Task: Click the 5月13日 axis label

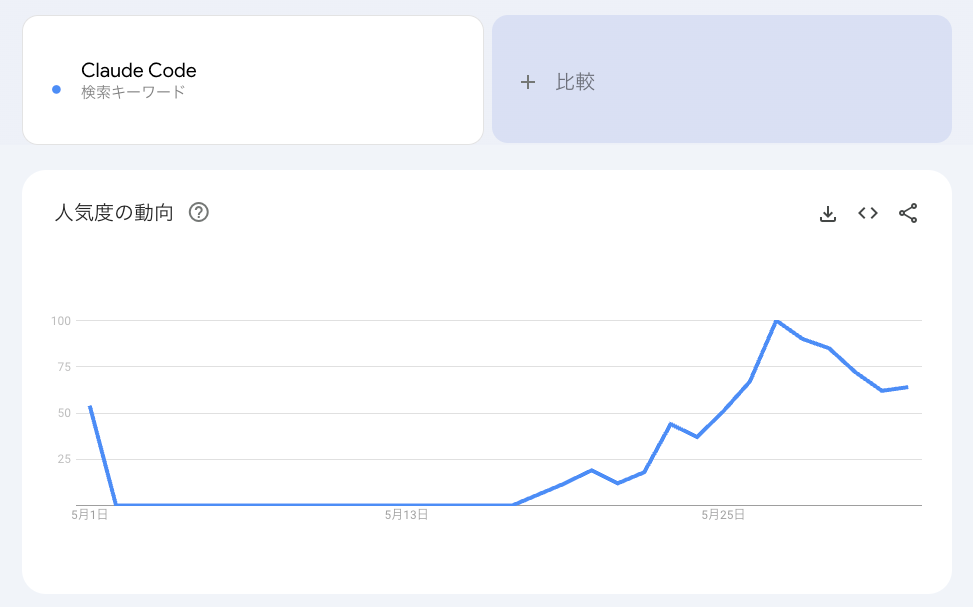Action: (x=406, y=515)
